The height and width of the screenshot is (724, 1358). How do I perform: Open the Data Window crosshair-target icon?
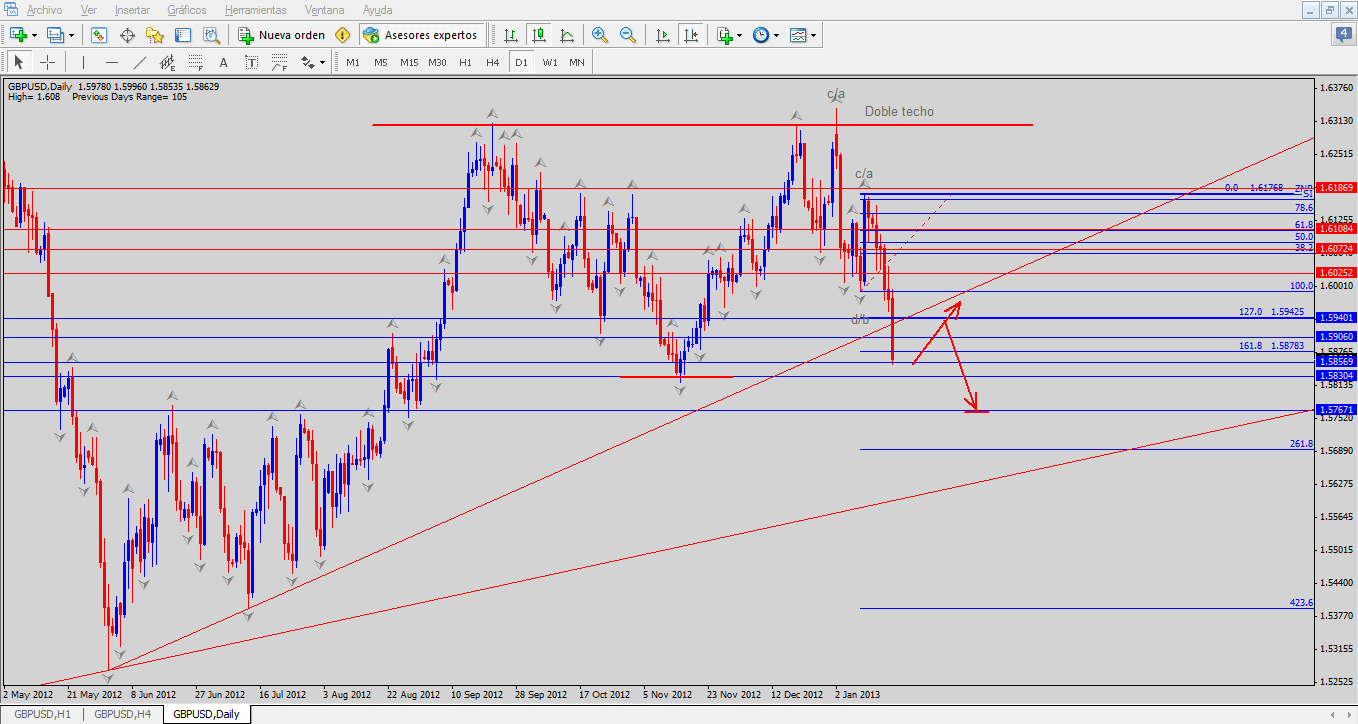point(127,35)
